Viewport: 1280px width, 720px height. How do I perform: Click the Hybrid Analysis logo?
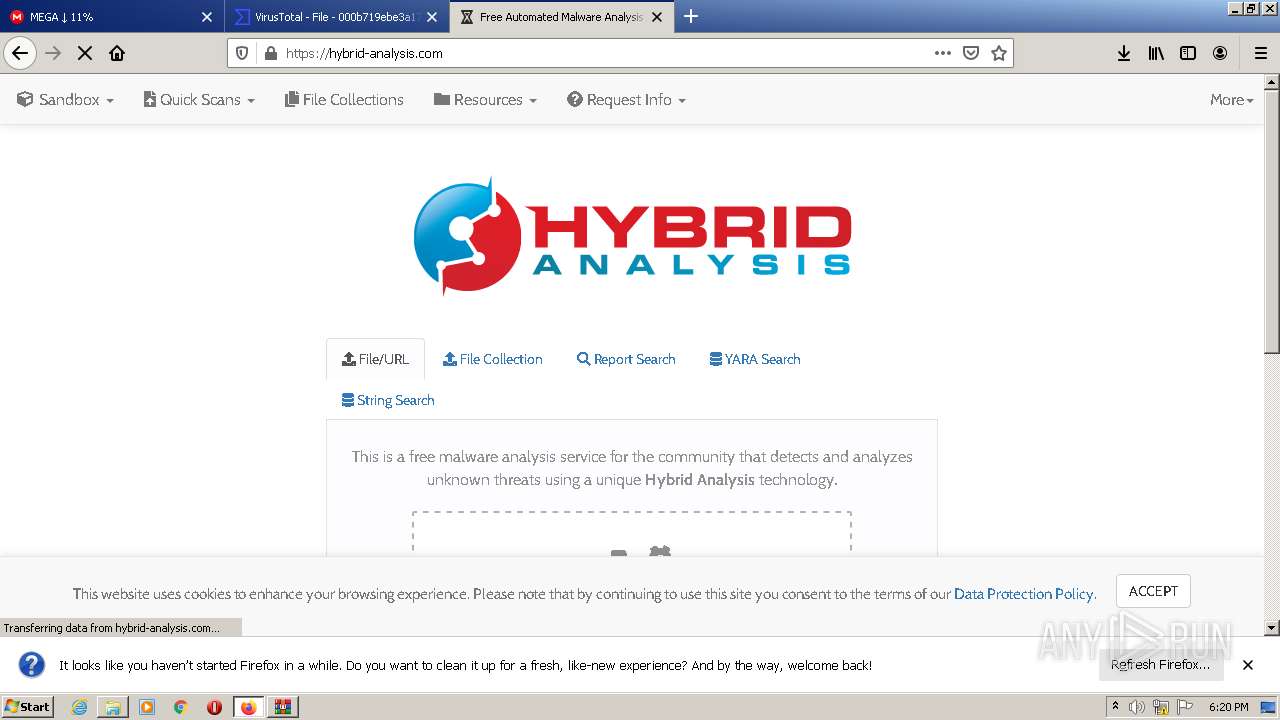point(632,236)
